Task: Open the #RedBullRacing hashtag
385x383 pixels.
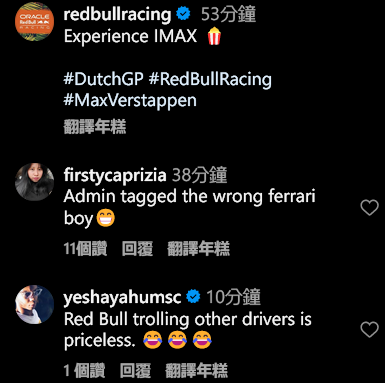Action: (210, 79)
